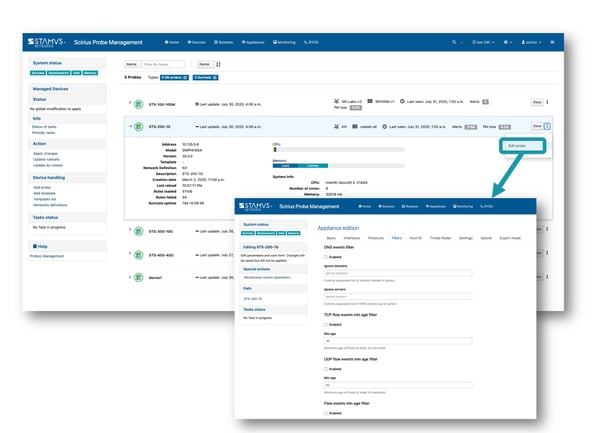Expand the STS-400-400 probe row
The image size is (600, 433).
tap(130, 253)
